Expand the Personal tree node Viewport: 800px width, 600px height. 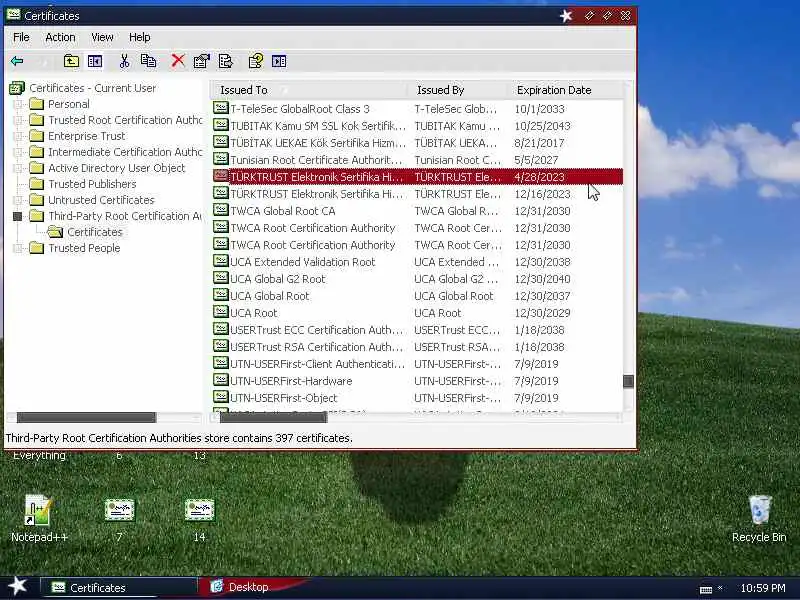coord(18,104)
